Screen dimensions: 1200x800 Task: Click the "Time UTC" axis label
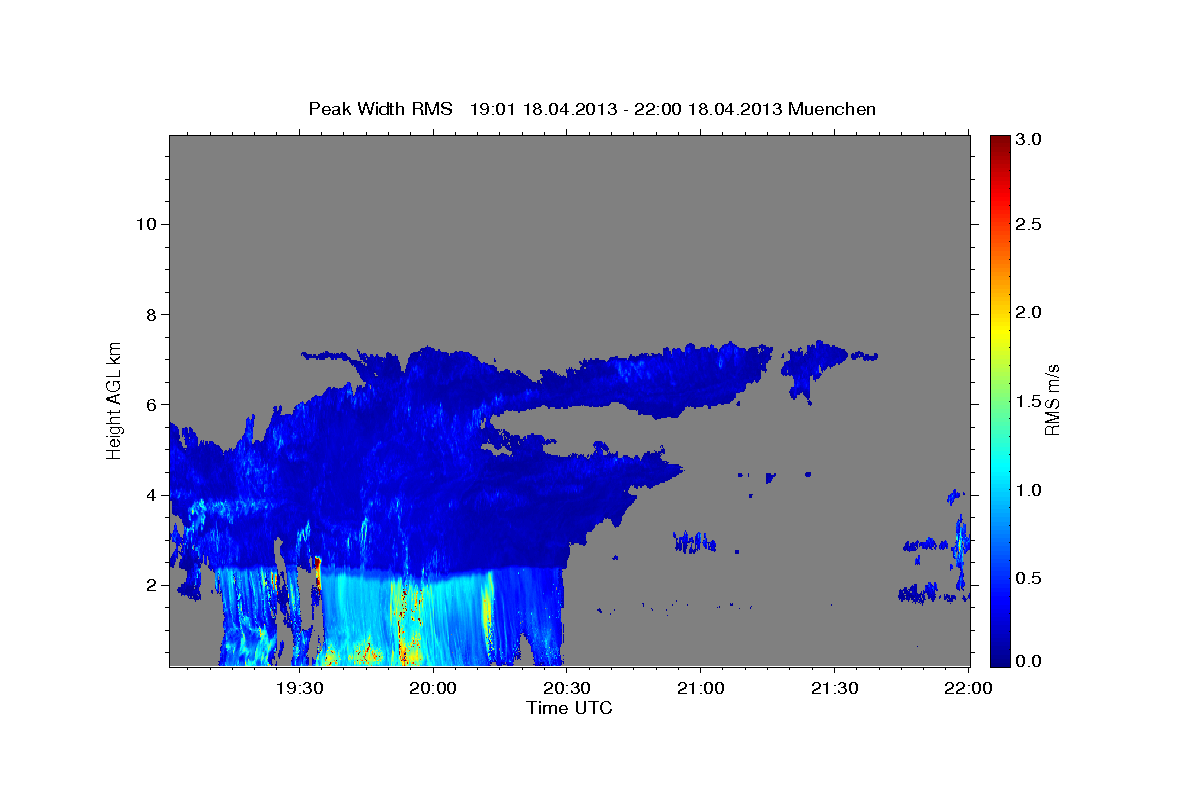569,708
